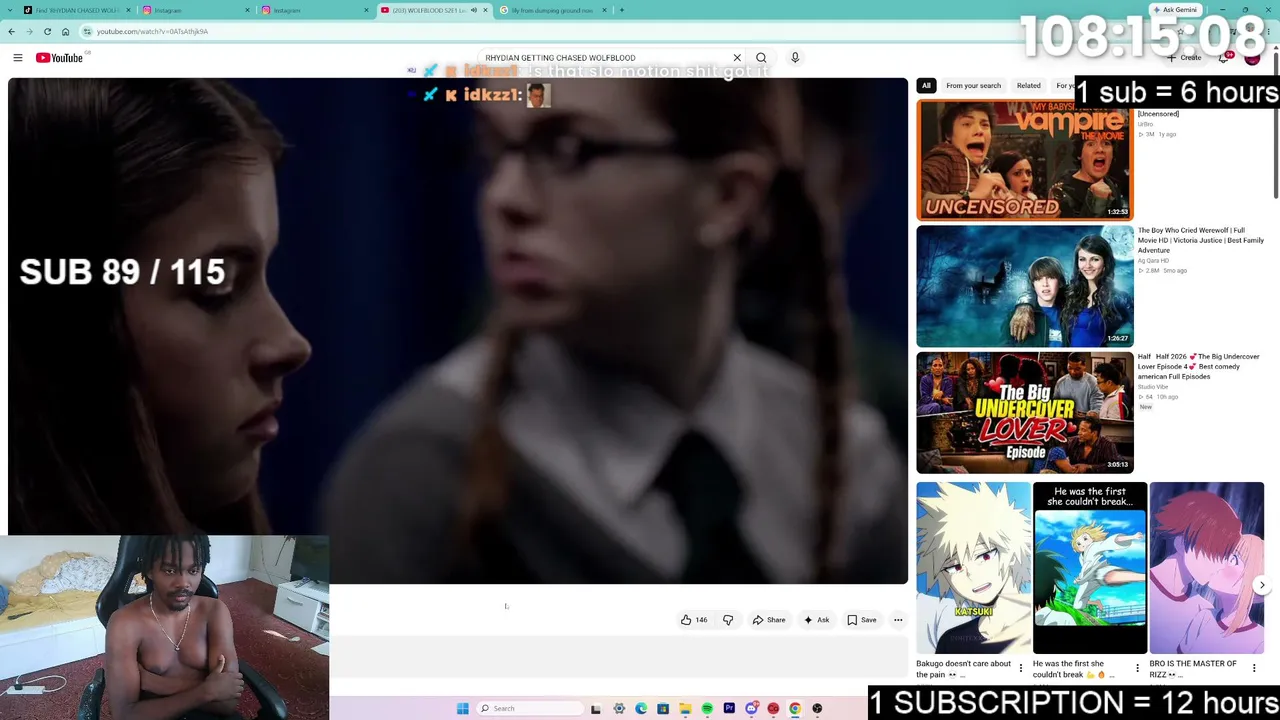
Task: Open OBS Studio from taskbar
Action: (817, 709)
